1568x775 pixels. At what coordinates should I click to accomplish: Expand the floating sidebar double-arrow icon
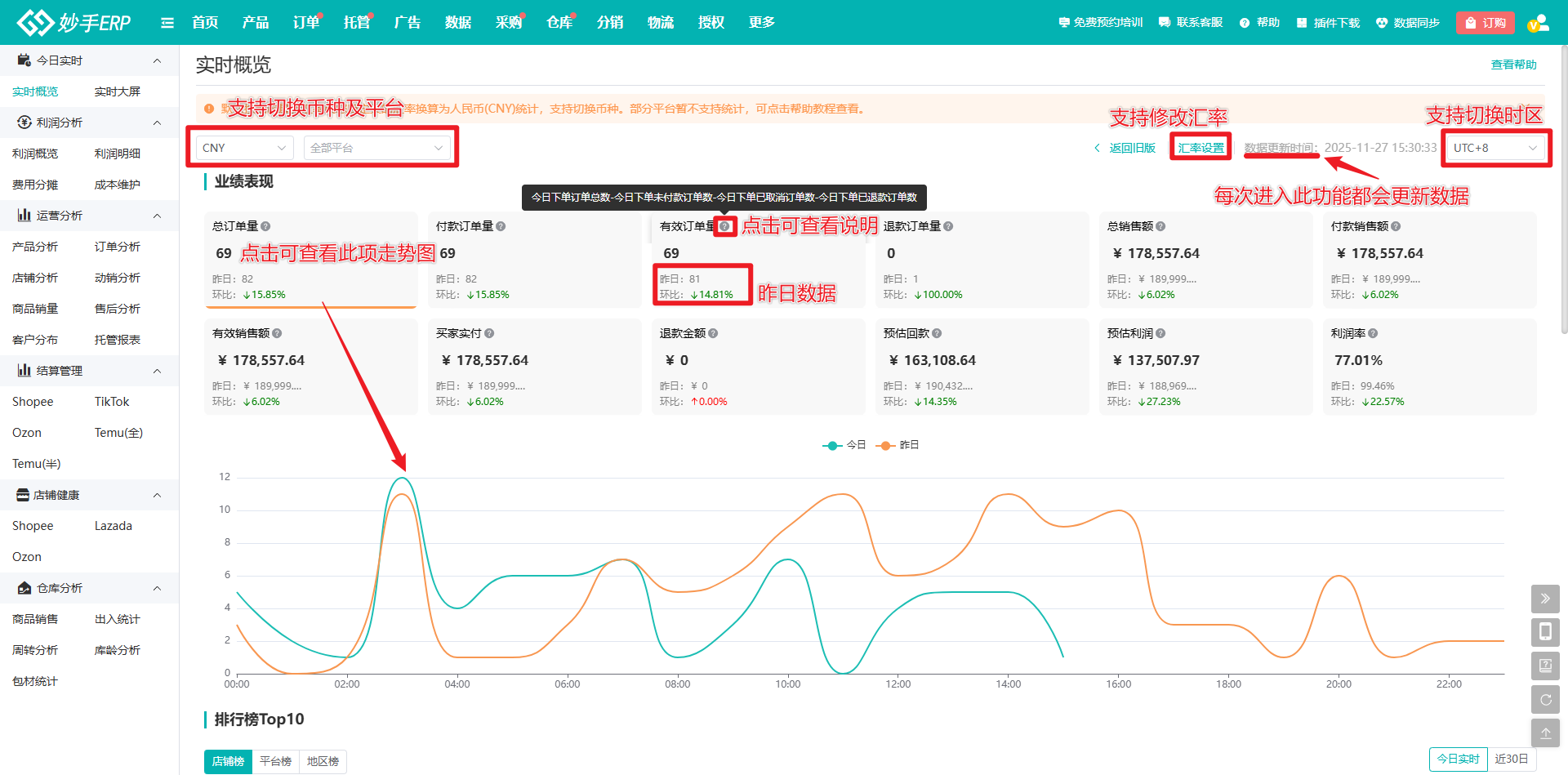1545,599
